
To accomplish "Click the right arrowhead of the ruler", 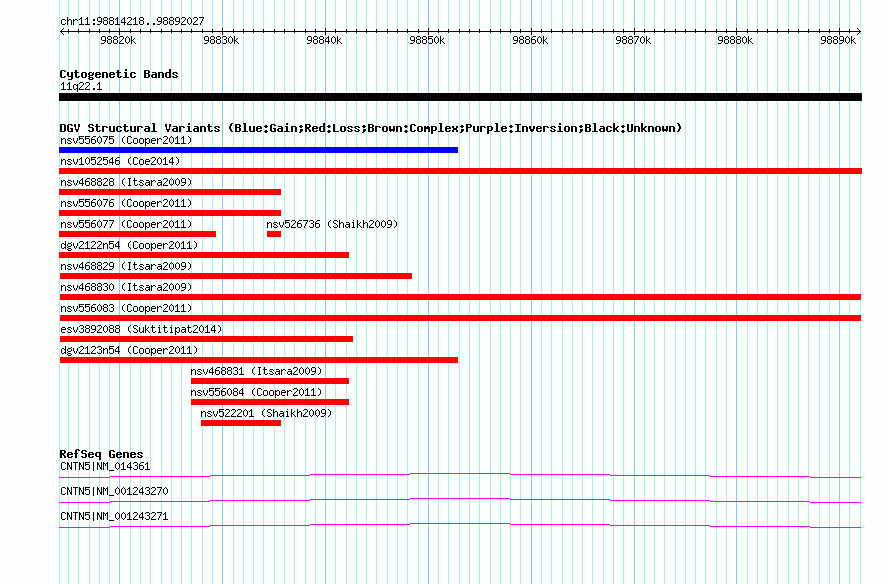I will pyautogui.click(x=859, y=31).
